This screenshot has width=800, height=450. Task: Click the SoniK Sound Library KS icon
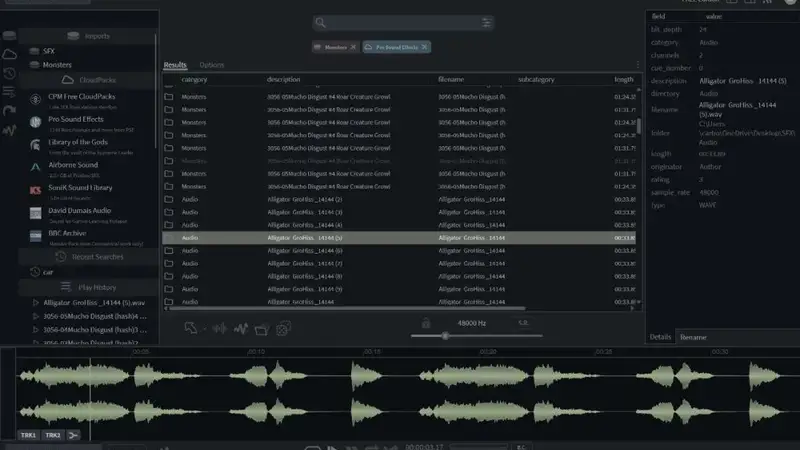point(35,190)
